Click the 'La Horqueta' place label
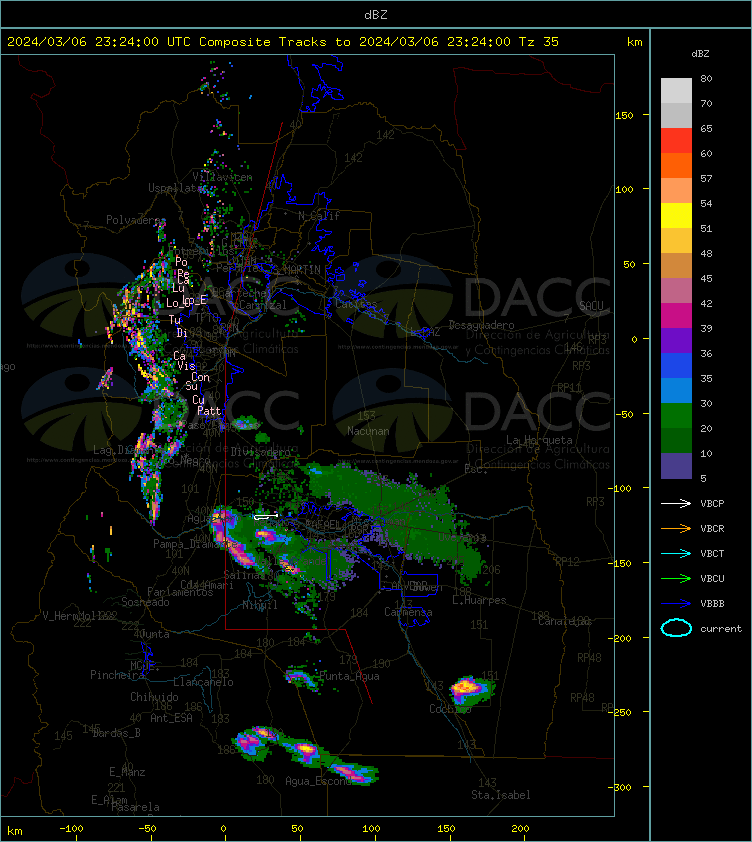752x842 pixels. tap(539, 440)
